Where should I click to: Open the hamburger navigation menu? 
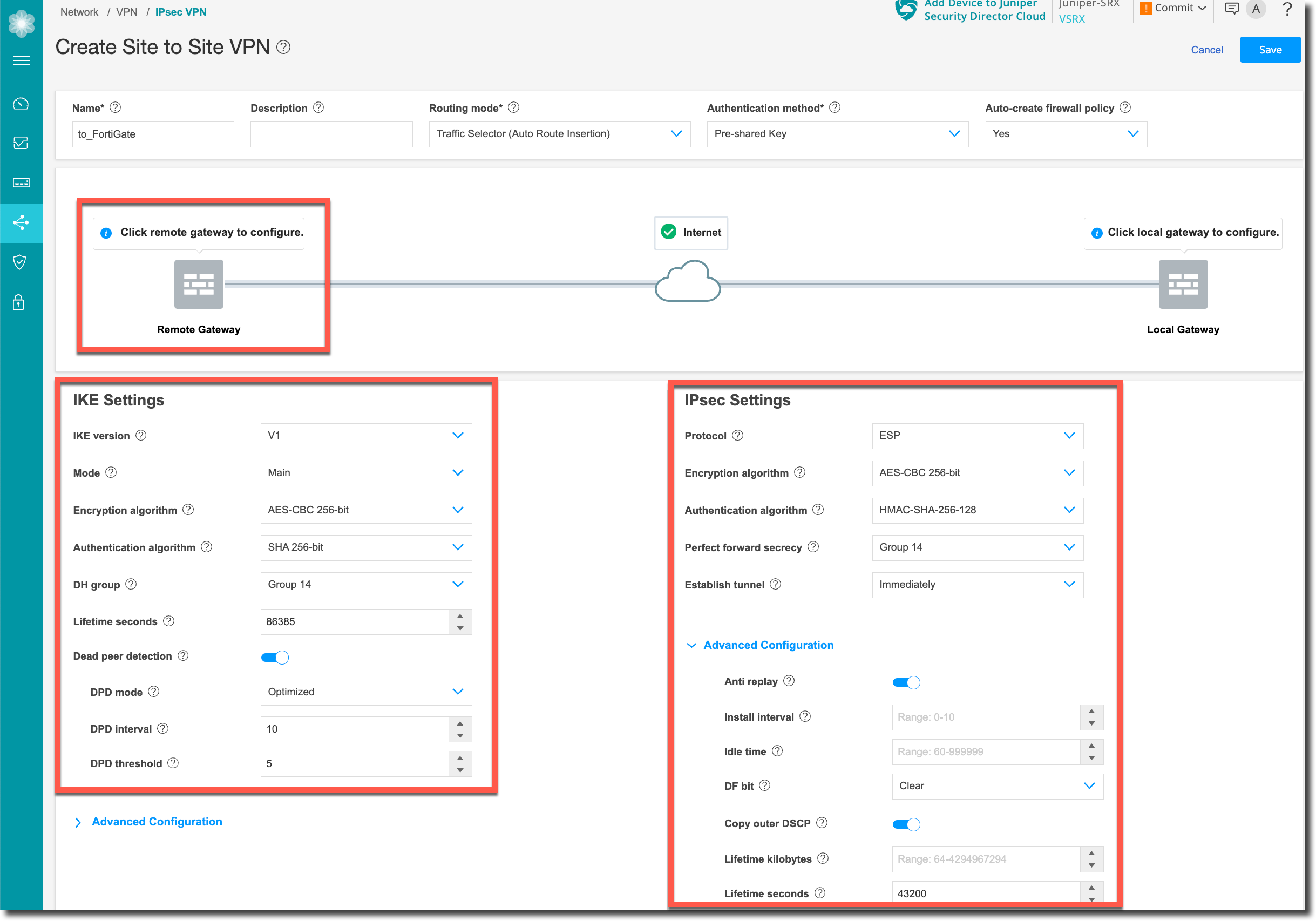[21, 60]
